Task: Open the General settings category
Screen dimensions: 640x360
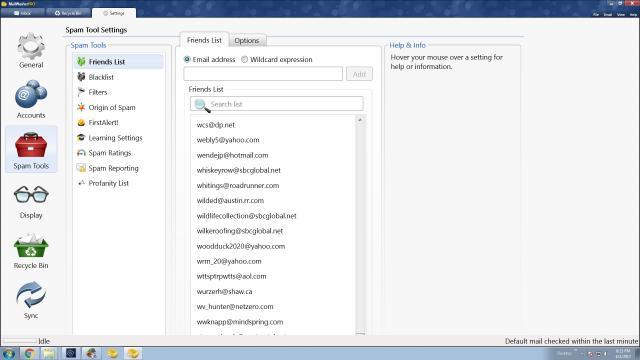Action: pos(31,50)
